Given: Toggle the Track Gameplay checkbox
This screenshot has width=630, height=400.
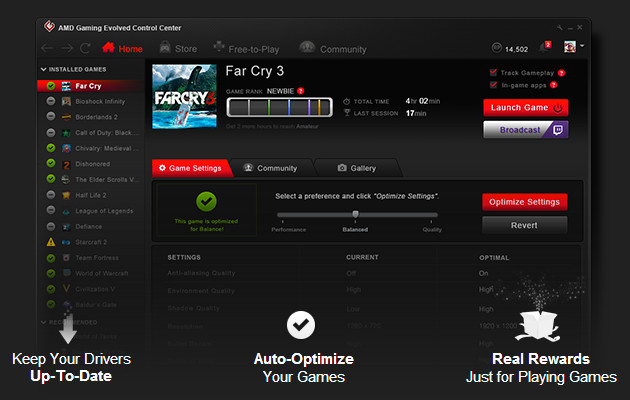Looking at the screenshot, I should pos(493,72).
